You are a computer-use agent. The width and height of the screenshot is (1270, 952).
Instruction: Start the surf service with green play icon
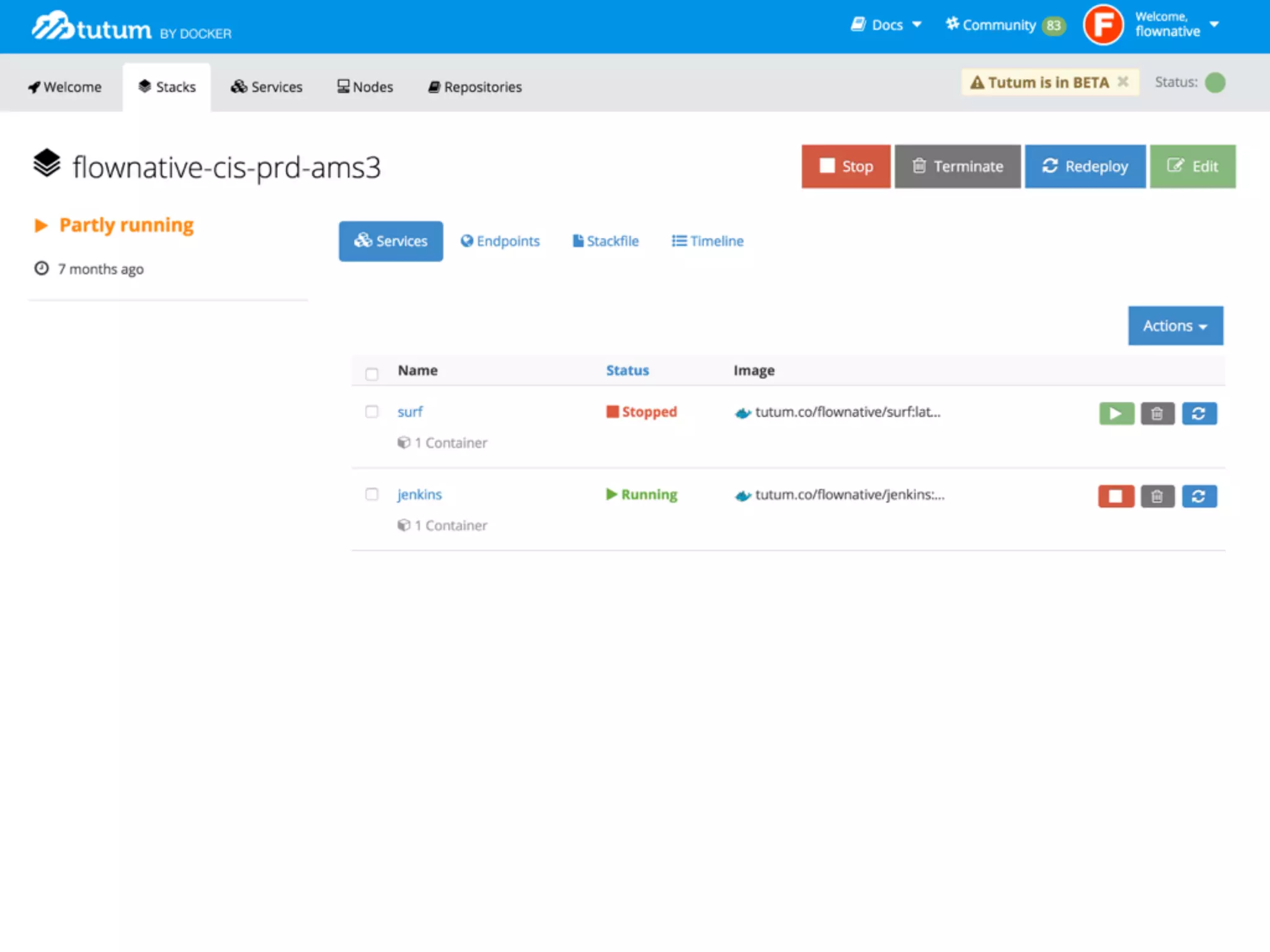(x=1116, y=413)
